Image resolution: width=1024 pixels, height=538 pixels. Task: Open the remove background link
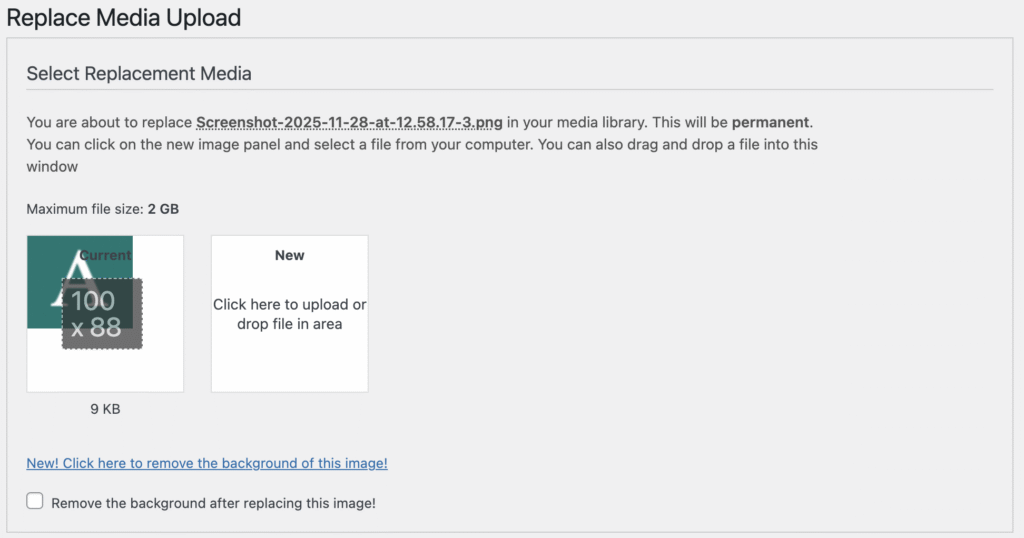coord(207,463)
